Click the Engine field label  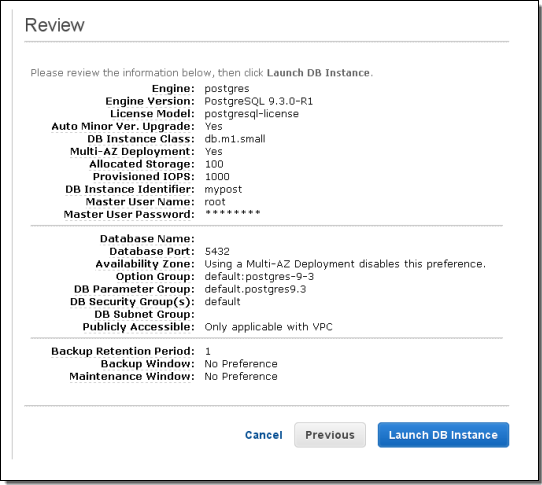click(x=173, y=88)
